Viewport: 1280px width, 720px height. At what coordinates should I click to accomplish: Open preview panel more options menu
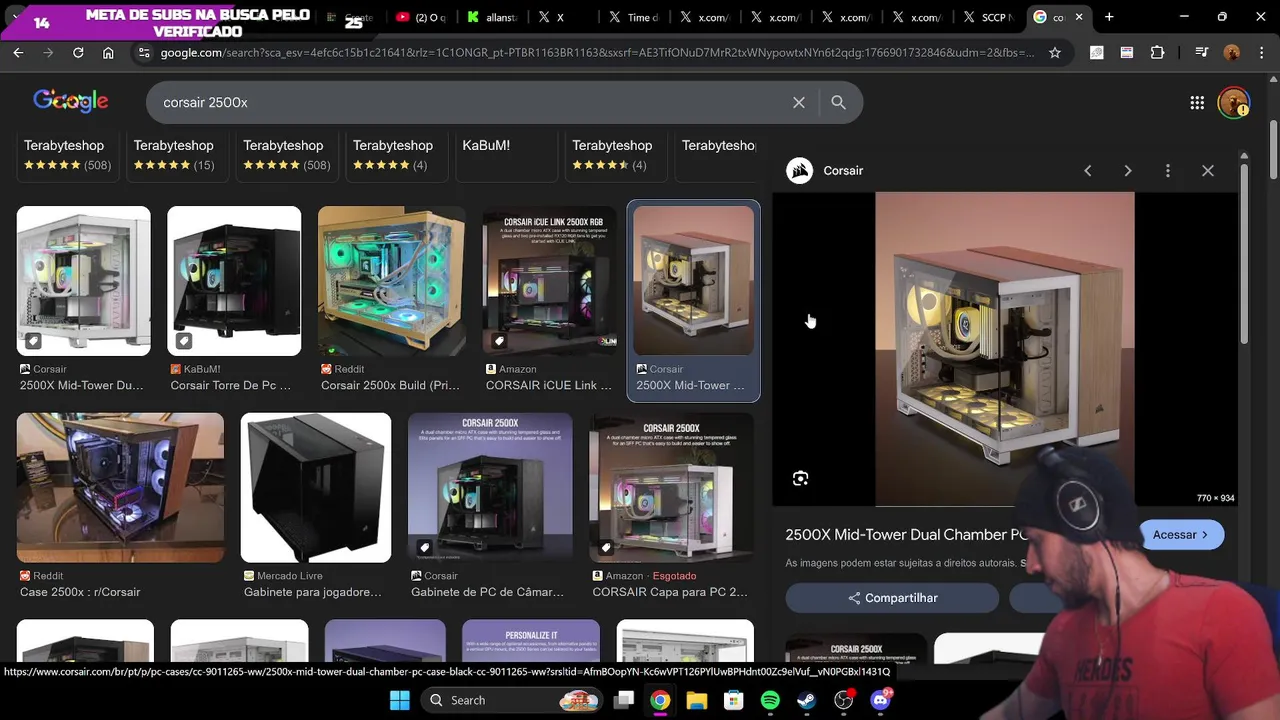(x=1168, y=171)
